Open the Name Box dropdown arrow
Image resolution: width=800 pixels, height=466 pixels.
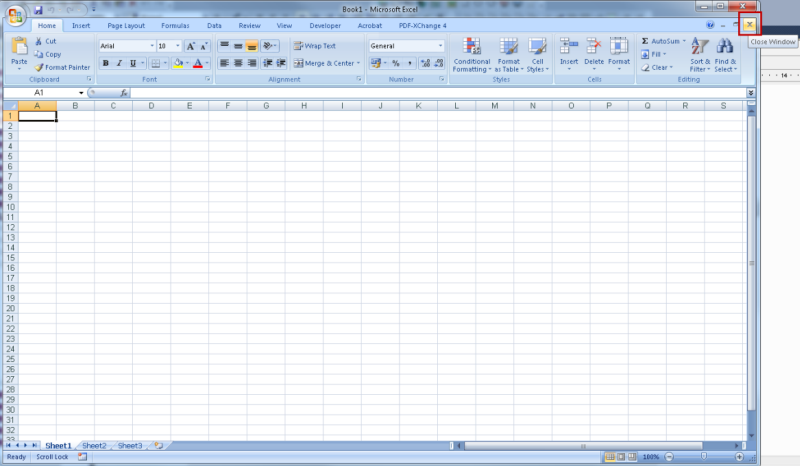[82, 92]
